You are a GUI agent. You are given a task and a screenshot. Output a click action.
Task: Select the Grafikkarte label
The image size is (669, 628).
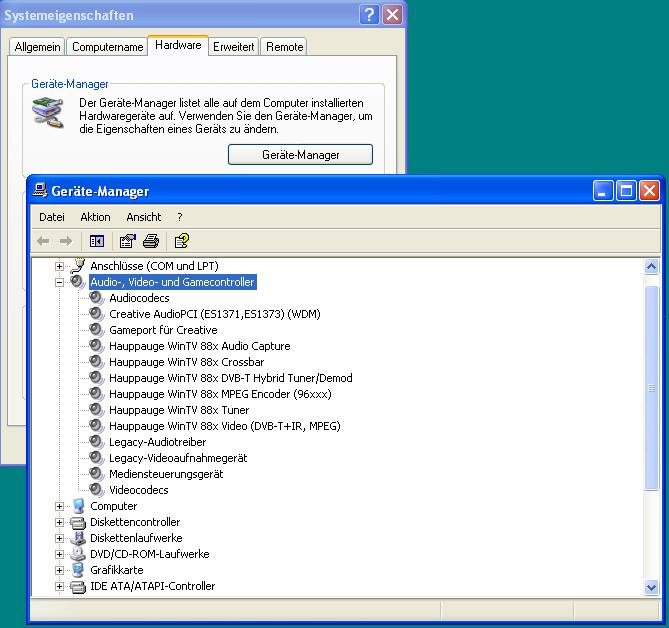click(x=116, y=570)
